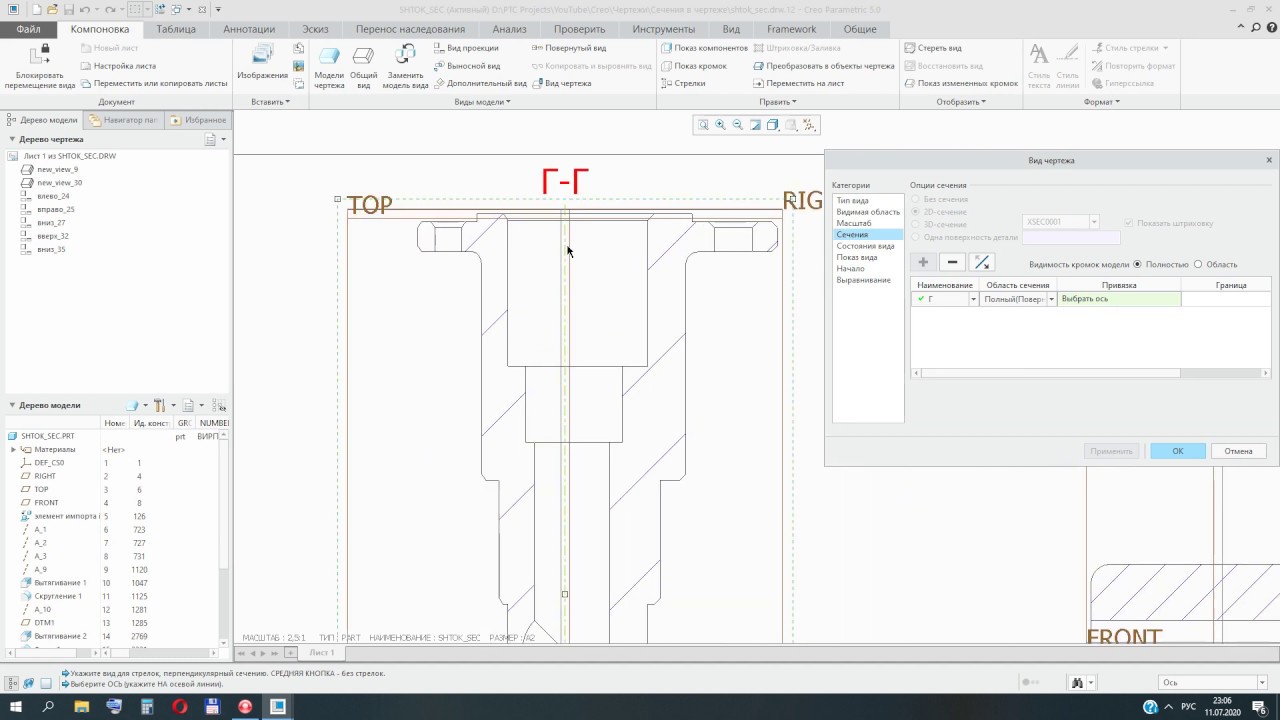Expand the 'Материалы' tree node
This screenshot has height=720, width=1280.
tap(13, 450)
